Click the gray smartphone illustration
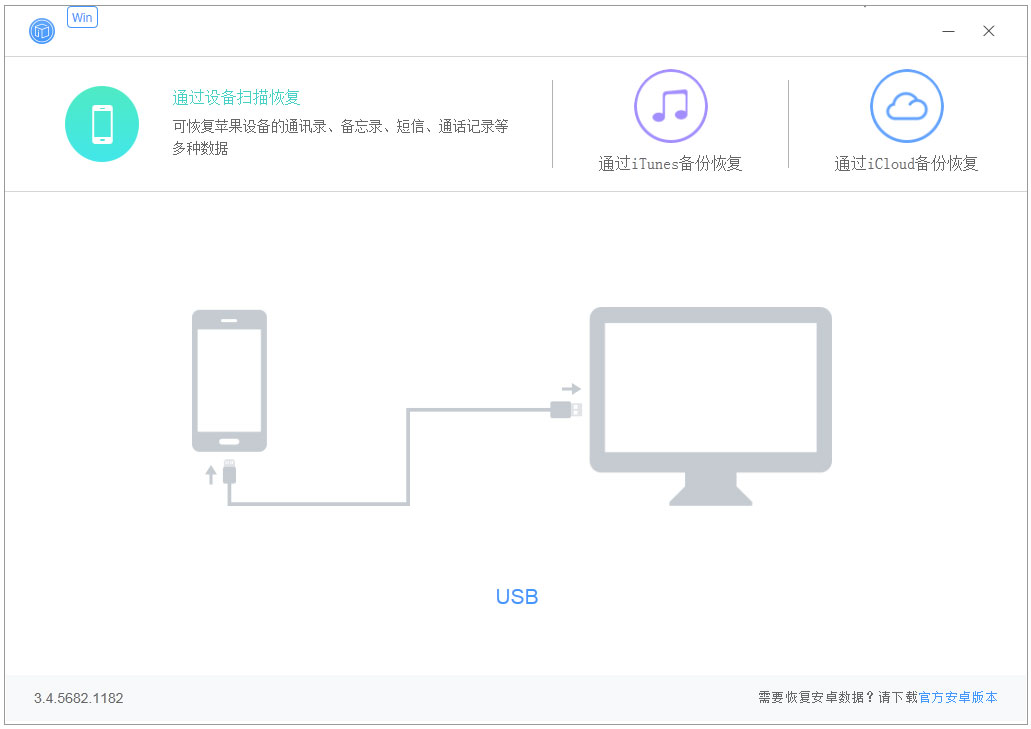The image size is (1031, 729). pos(229,380)
